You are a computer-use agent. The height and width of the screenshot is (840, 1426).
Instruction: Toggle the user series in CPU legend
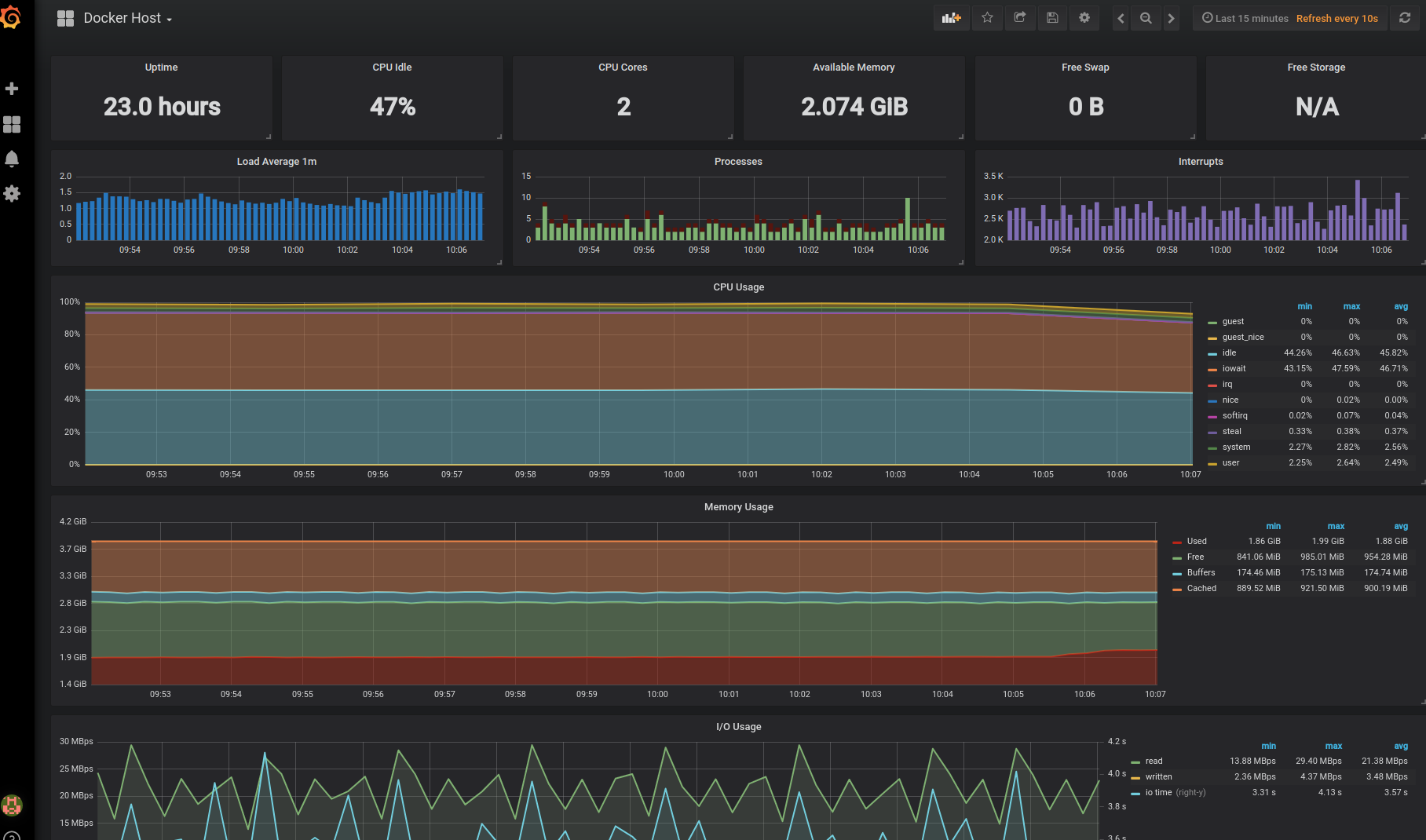click(x=1230, y=463)
